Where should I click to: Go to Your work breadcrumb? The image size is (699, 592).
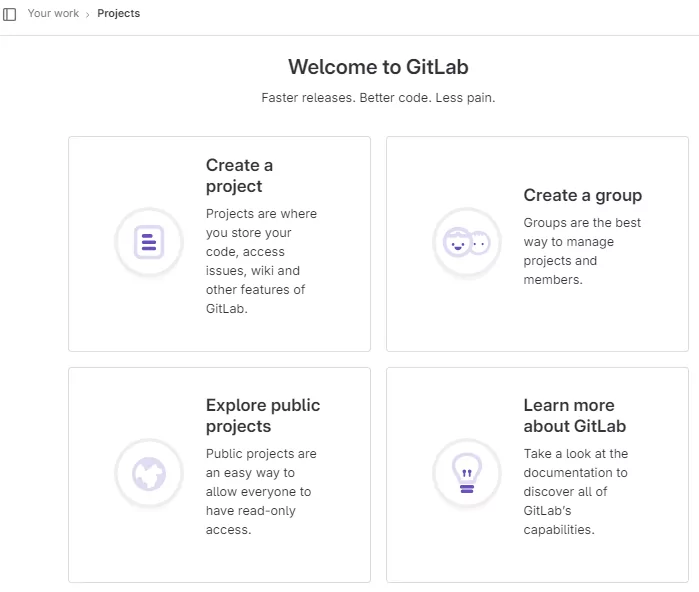point(53,14)
